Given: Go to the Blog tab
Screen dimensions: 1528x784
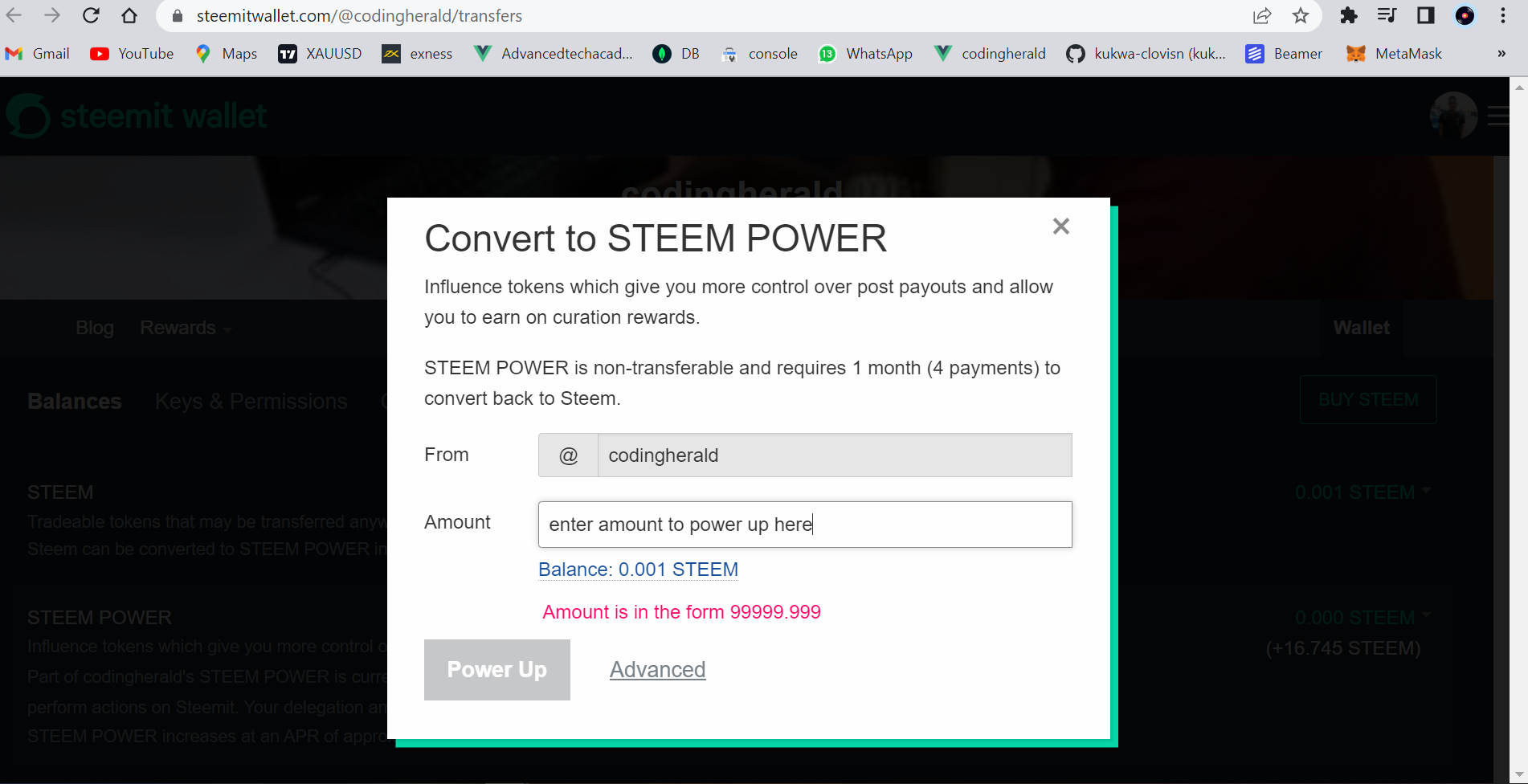Looking at the screenshot, I should pyautogui.click(x=95, y=328).
